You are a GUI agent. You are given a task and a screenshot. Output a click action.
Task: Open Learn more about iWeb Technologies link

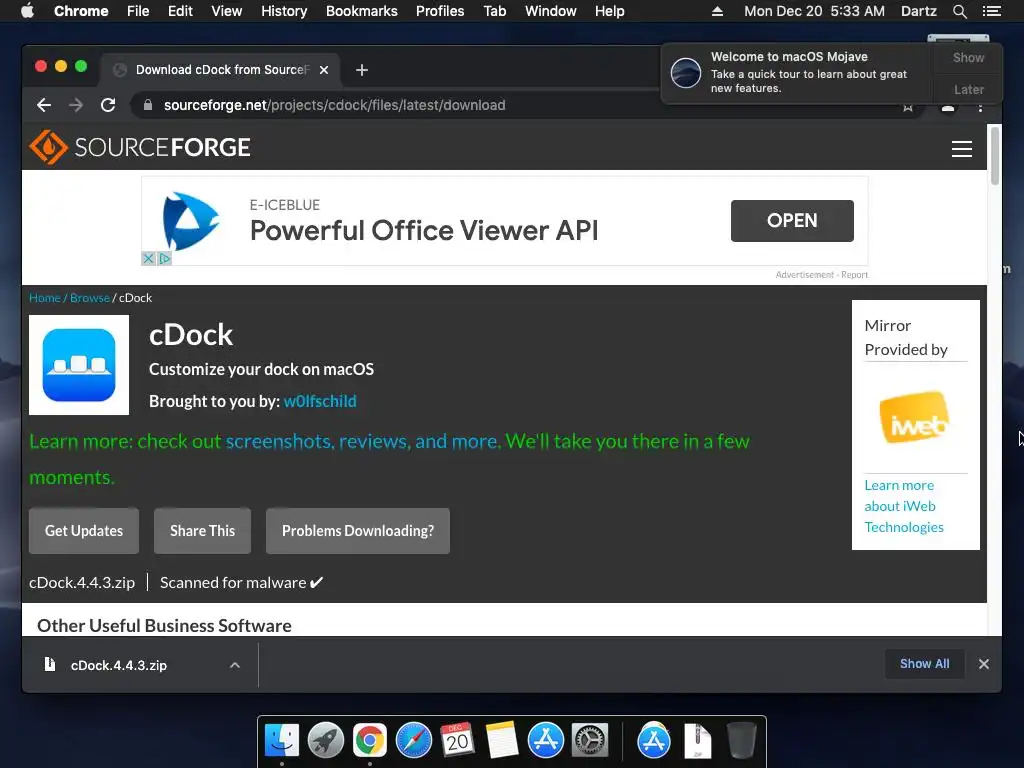904,506
